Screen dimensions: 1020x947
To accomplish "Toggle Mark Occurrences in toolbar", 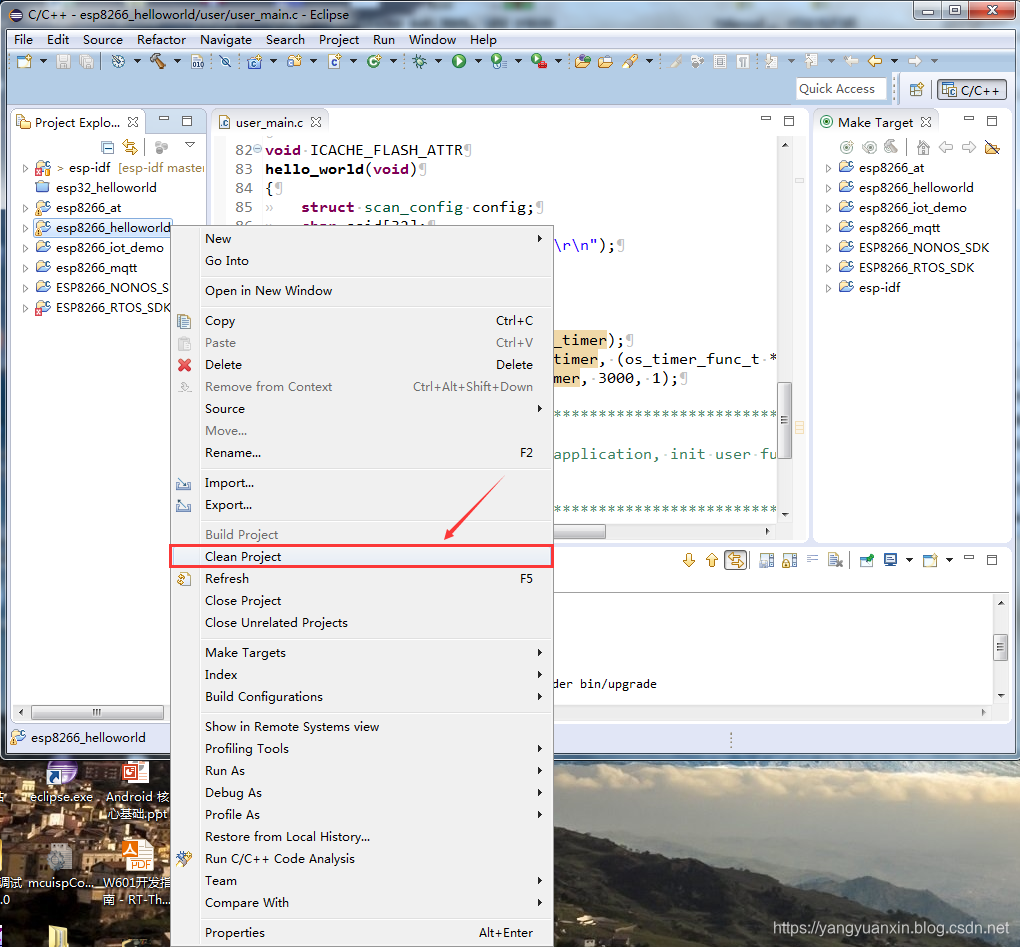I will (676, 61).
